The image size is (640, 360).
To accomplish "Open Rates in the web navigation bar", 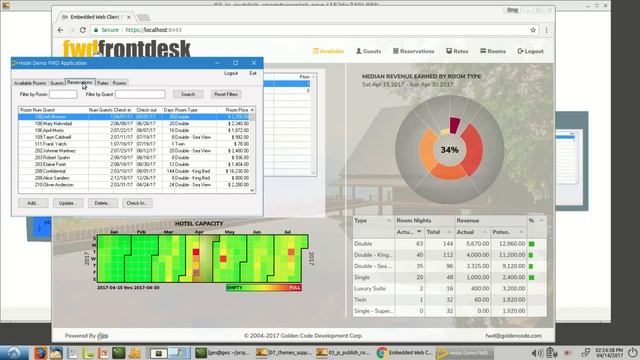I will (457, 51).
